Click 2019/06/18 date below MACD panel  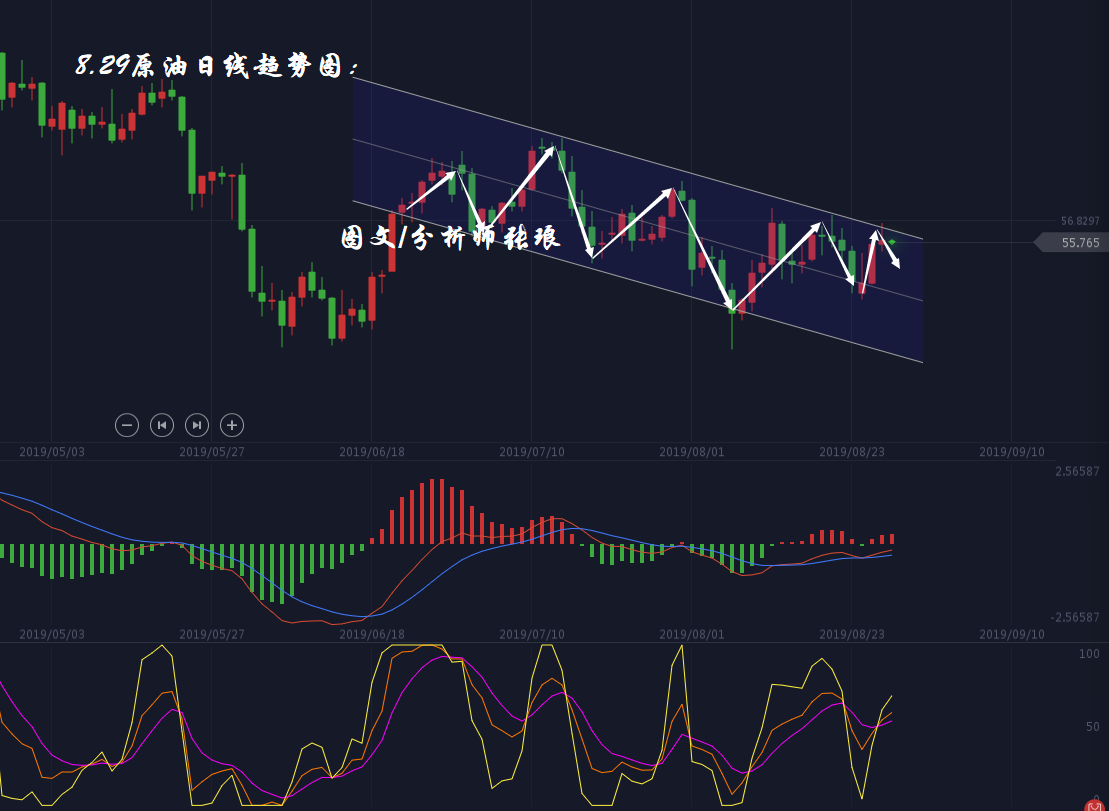[372, 634]
